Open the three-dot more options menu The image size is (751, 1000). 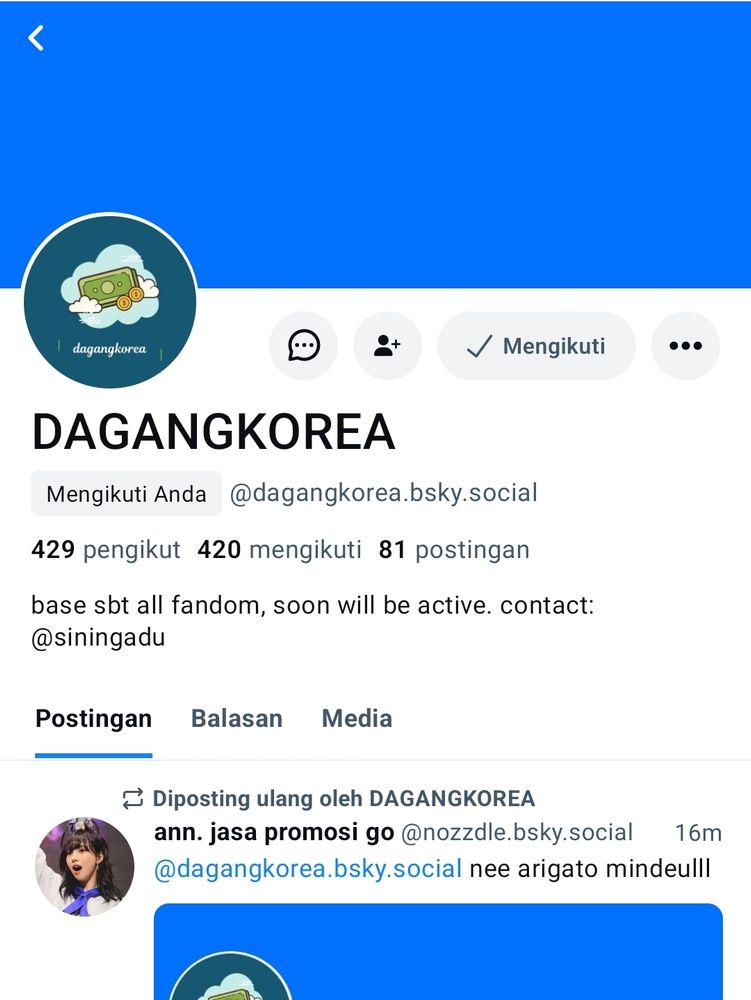[685, 346]
